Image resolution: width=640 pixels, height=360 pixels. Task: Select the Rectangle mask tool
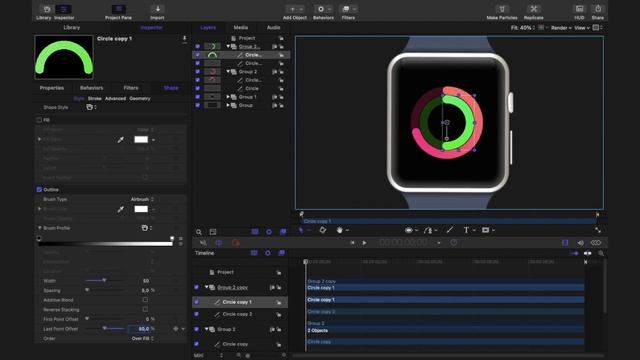pos(485,230)
